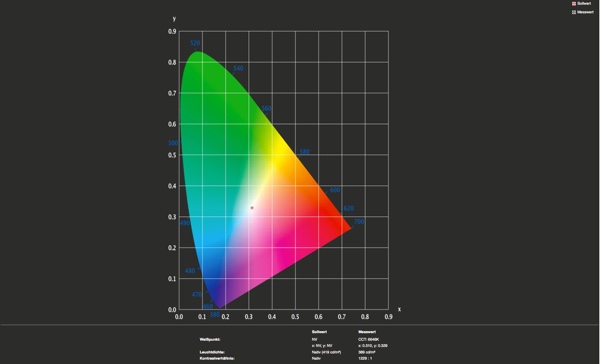Viewport: 600px width, 364px height.
Task: Click the Leuchtdichte: row label
Action: coord(212,352)
